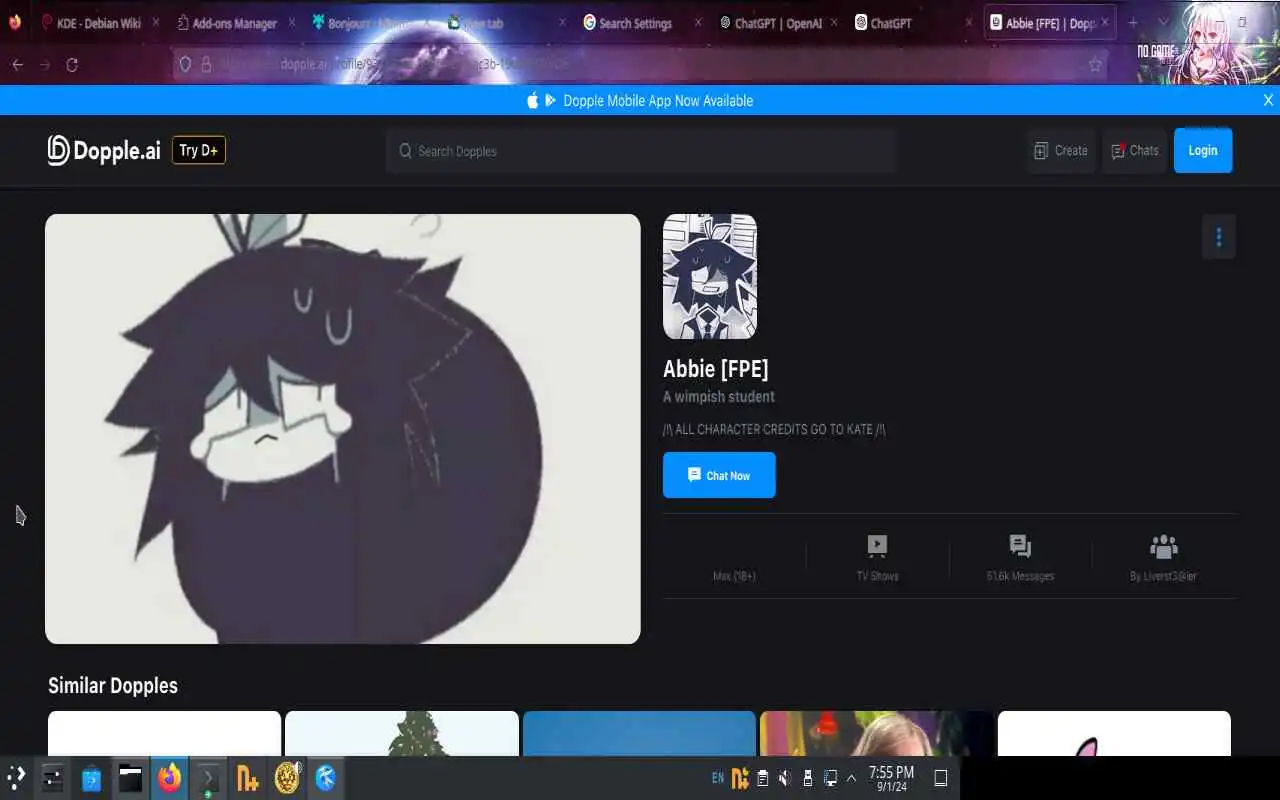
Task: Click the Show Desktop button
Action: [x=941, y=777]
